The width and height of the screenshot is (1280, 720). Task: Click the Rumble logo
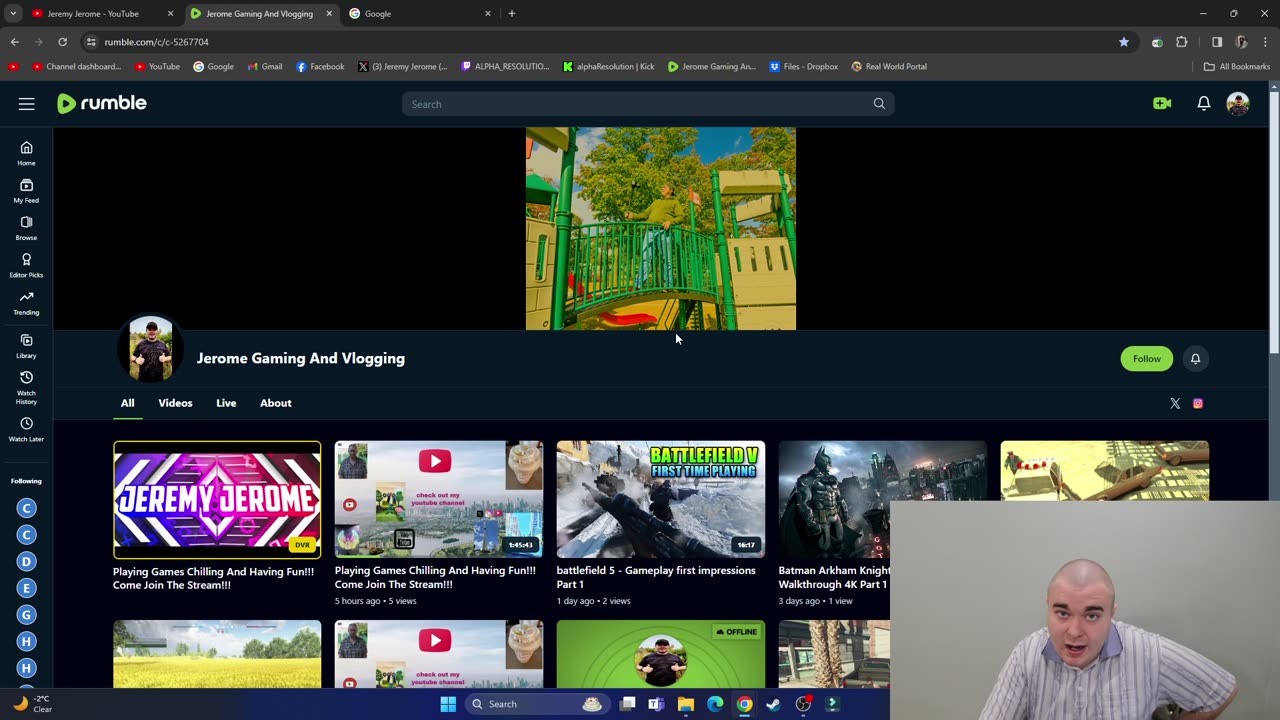102,103
